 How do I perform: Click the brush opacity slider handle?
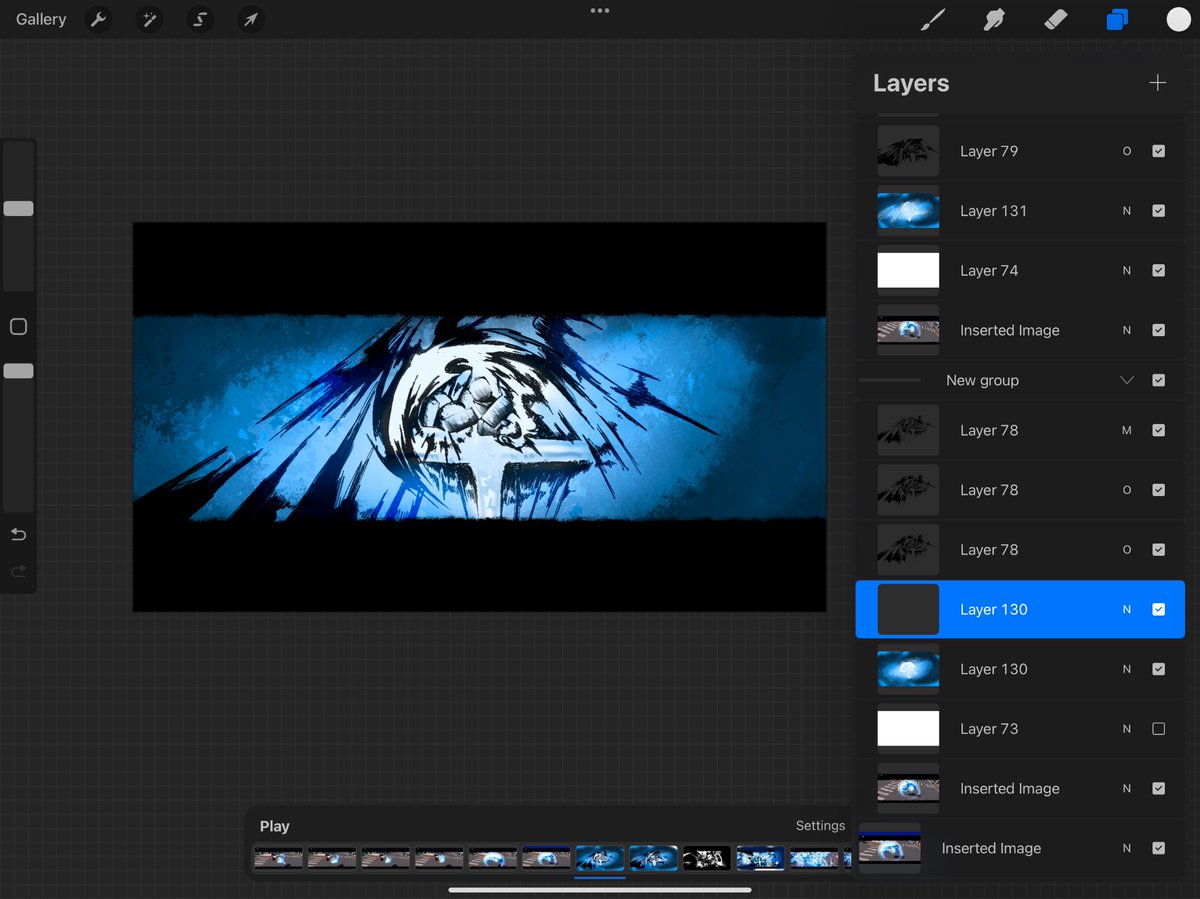click(18, 371)
